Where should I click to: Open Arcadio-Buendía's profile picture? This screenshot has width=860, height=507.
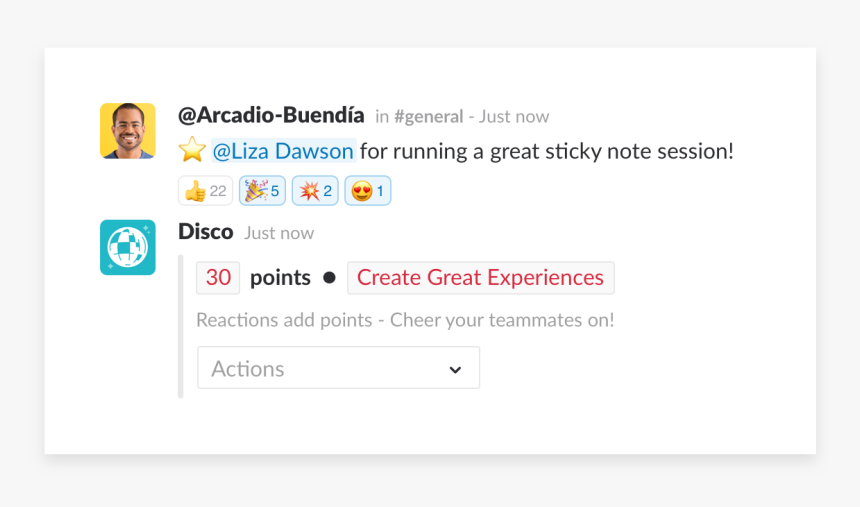[128, 131]
